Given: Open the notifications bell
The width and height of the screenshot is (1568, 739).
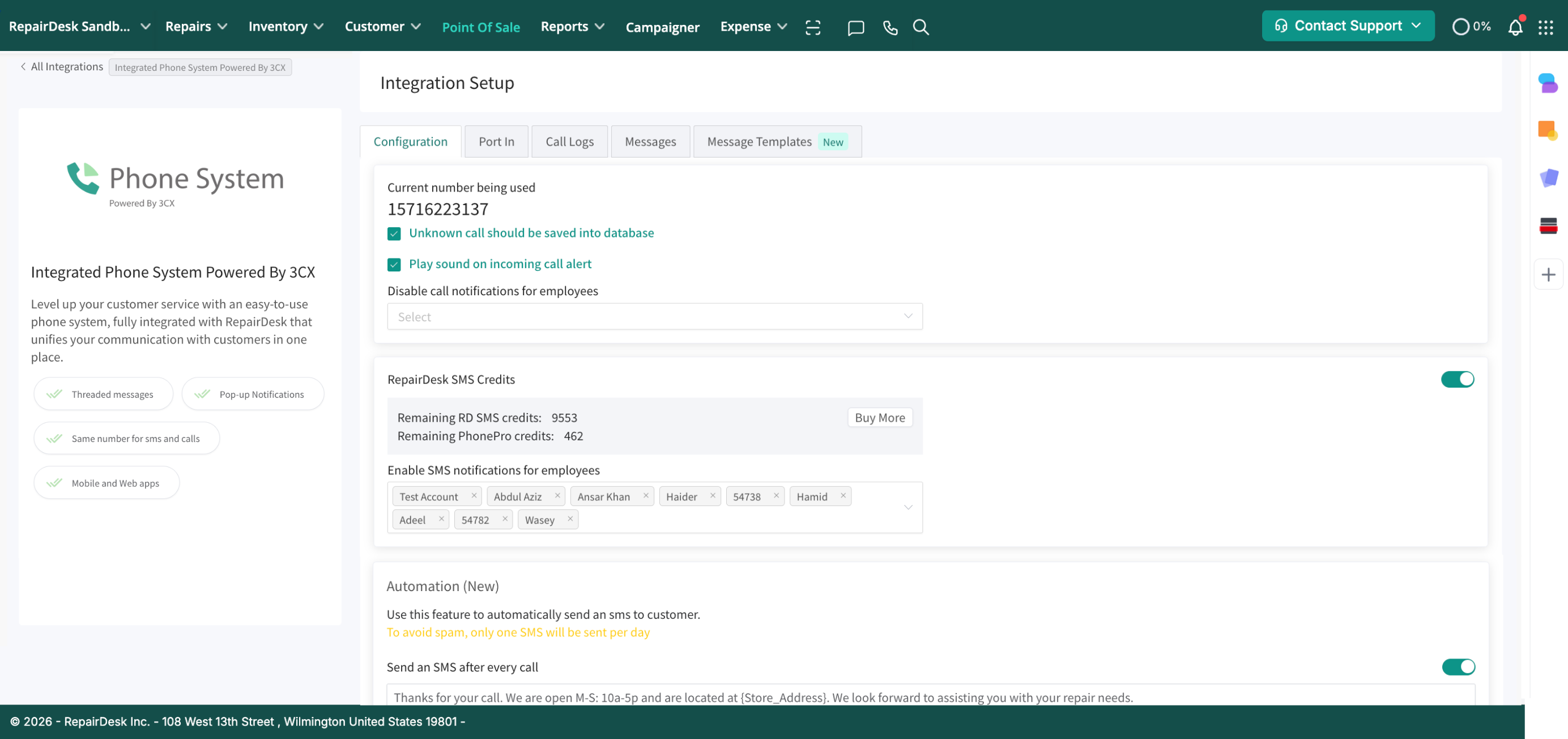Looking at the screenshot, I should pos(1515,27).
